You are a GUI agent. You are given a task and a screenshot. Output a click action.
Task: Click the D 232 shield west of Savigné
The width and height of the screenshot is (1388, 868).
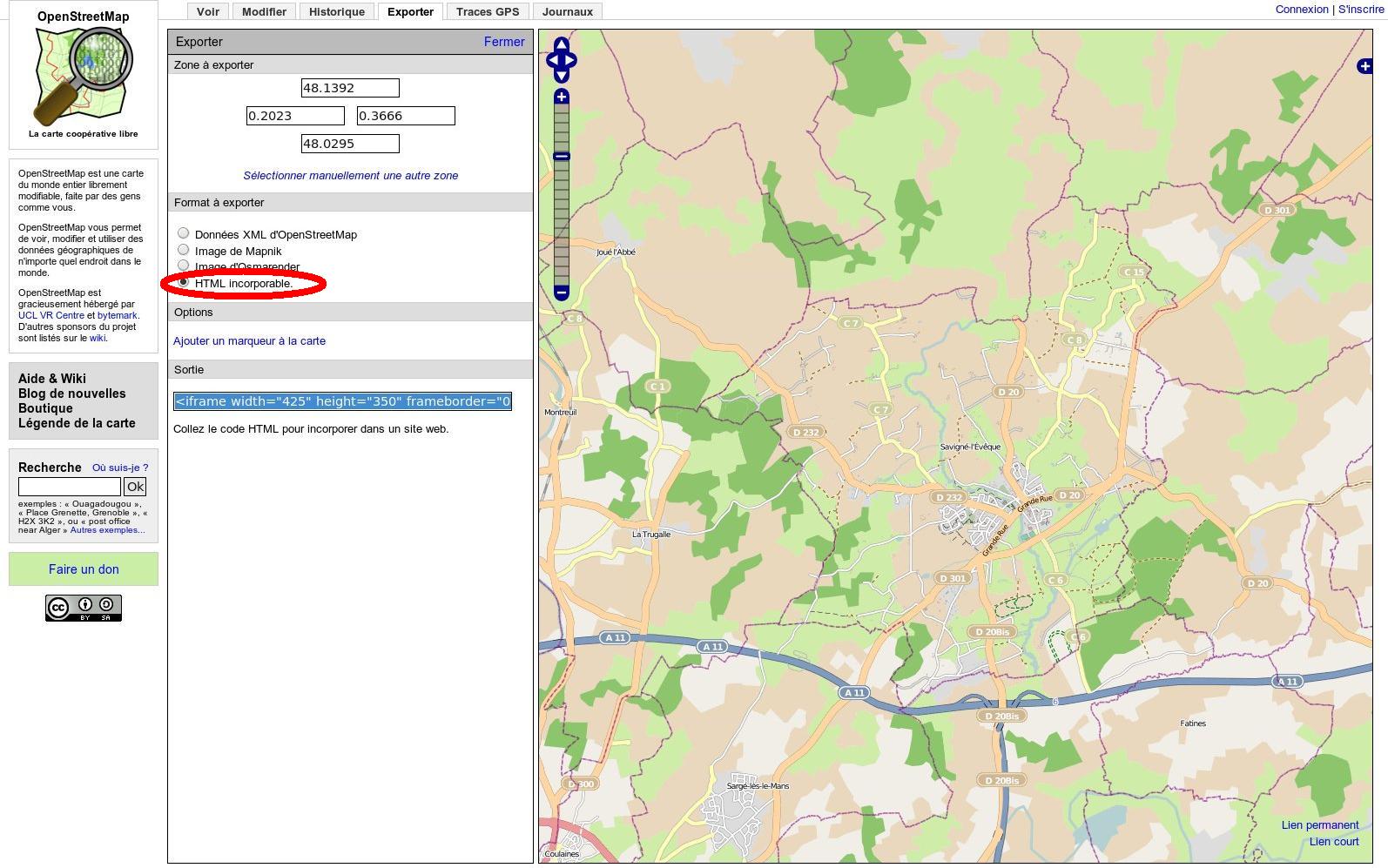(x=805, y=432)
